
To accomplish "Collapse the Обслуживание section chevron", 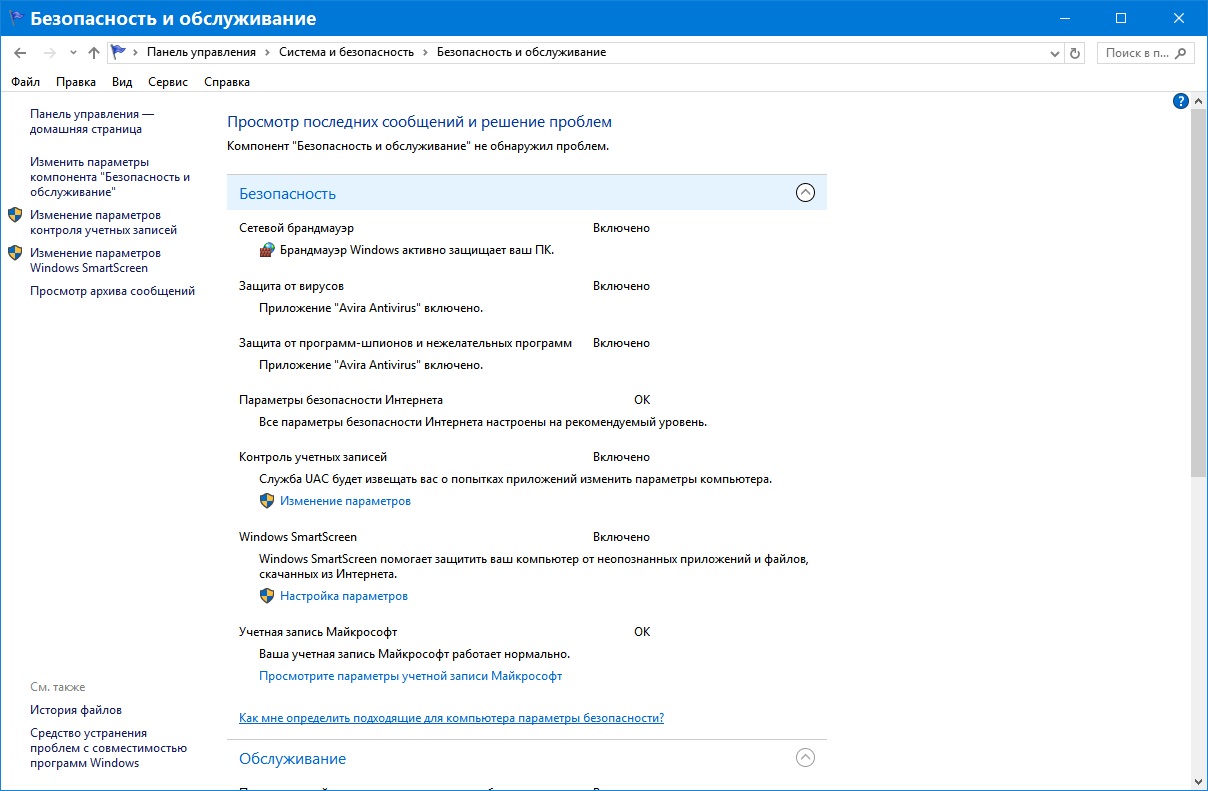I will coord(805,758).
